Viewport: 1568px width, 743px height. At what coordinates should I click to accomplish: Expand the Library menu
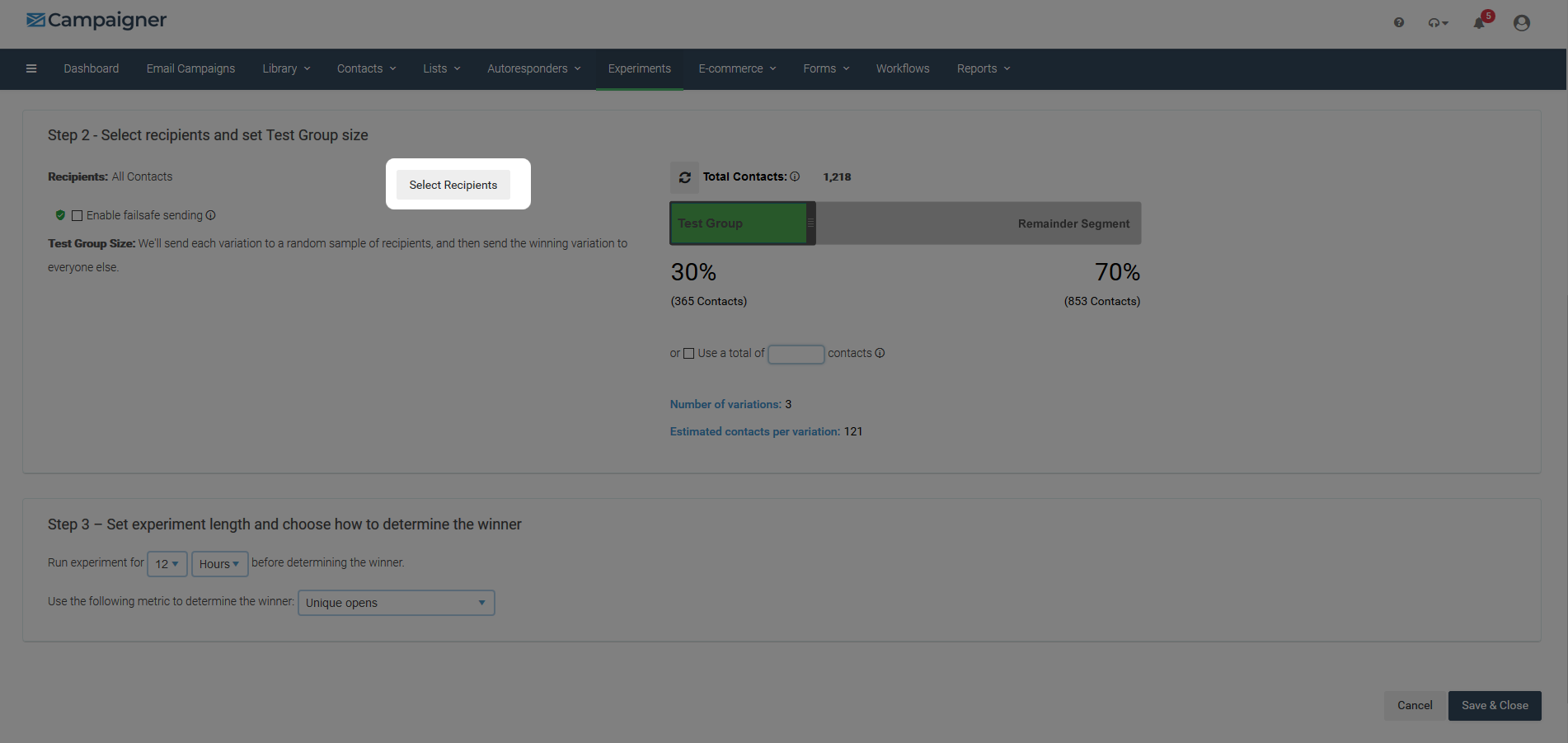tap(286, 68)
